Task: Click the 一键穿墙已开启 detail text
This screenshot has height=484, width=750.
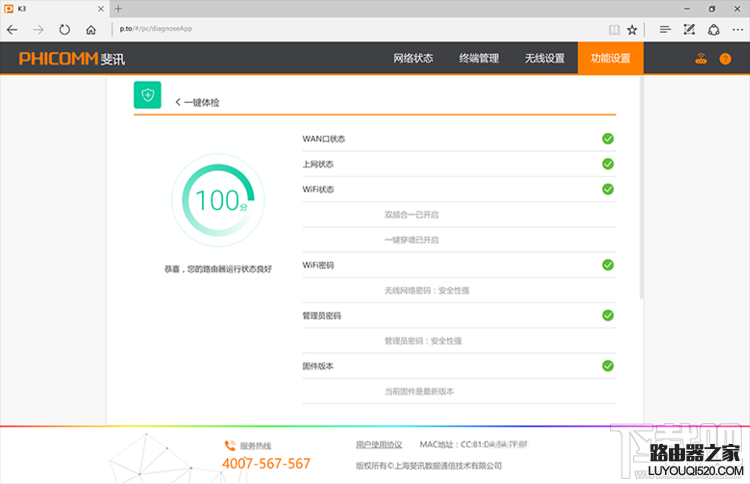Action: [411, 240]
